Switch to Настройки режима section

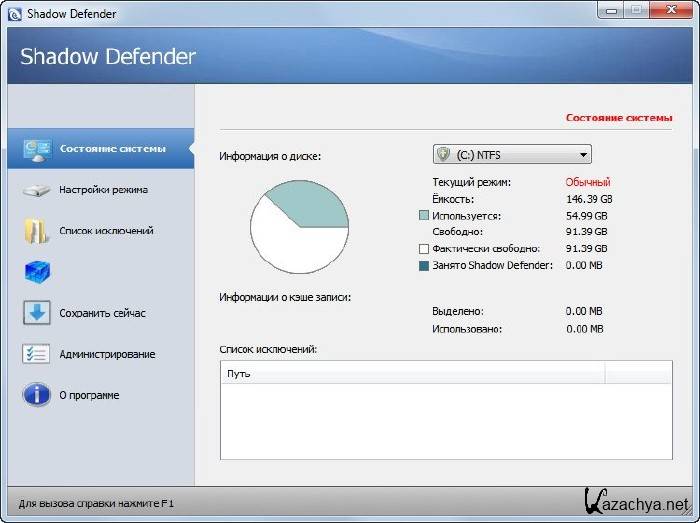coord(103,190)
